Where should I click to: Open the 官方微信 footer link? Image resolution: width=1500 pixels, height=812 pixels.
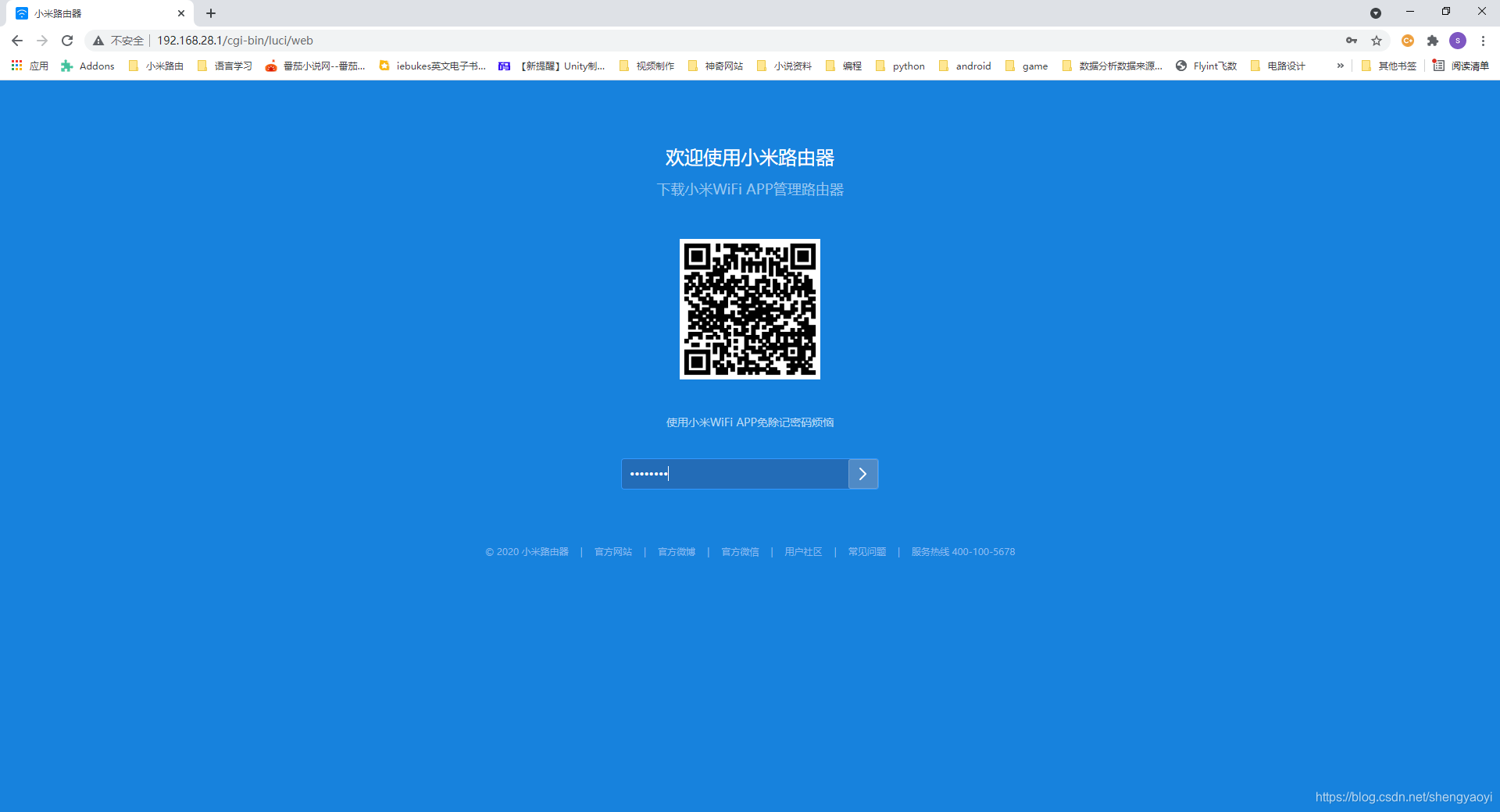[740, 552]
